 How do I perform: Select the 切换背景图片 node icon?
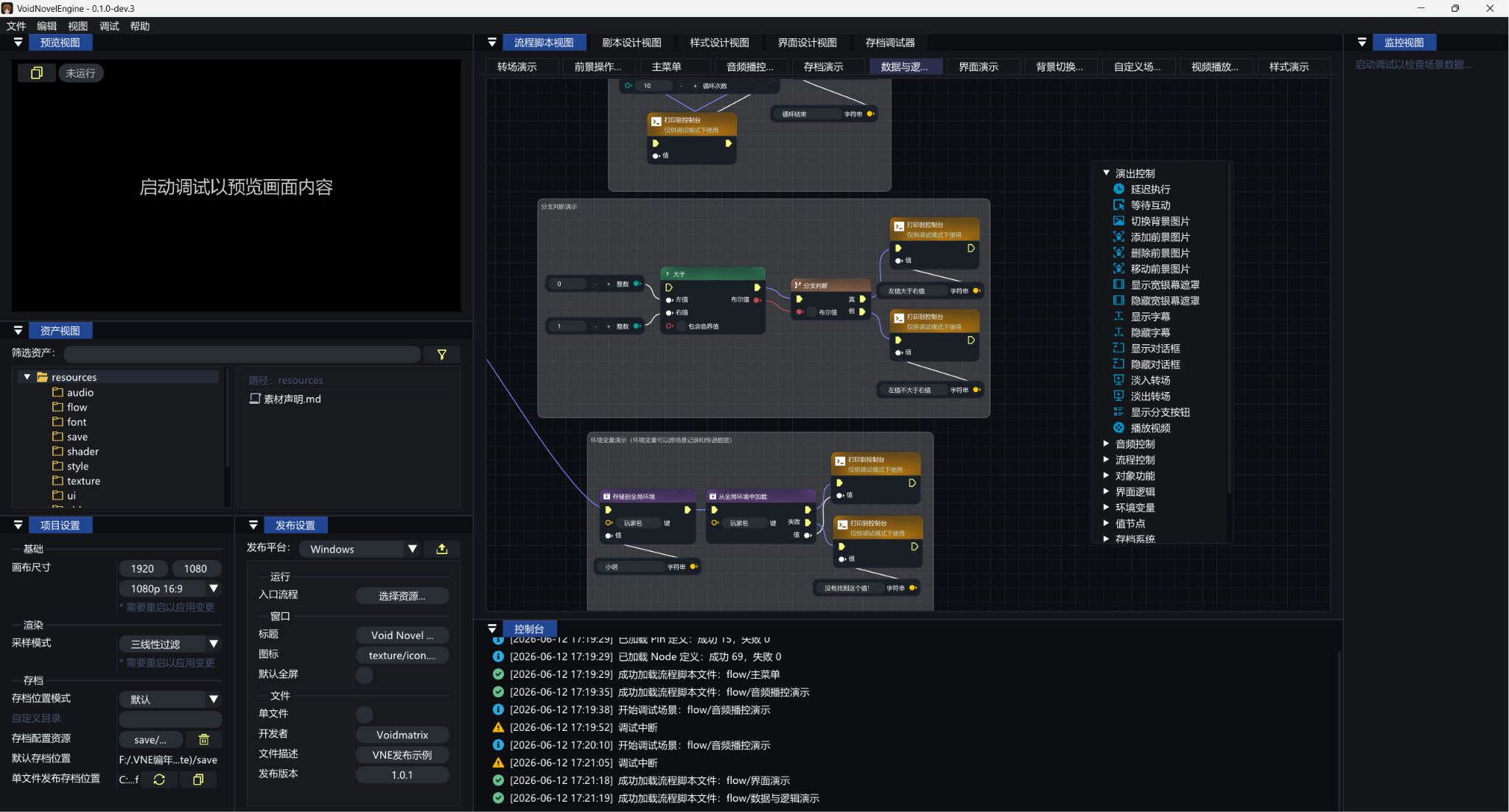(1118, 221)
